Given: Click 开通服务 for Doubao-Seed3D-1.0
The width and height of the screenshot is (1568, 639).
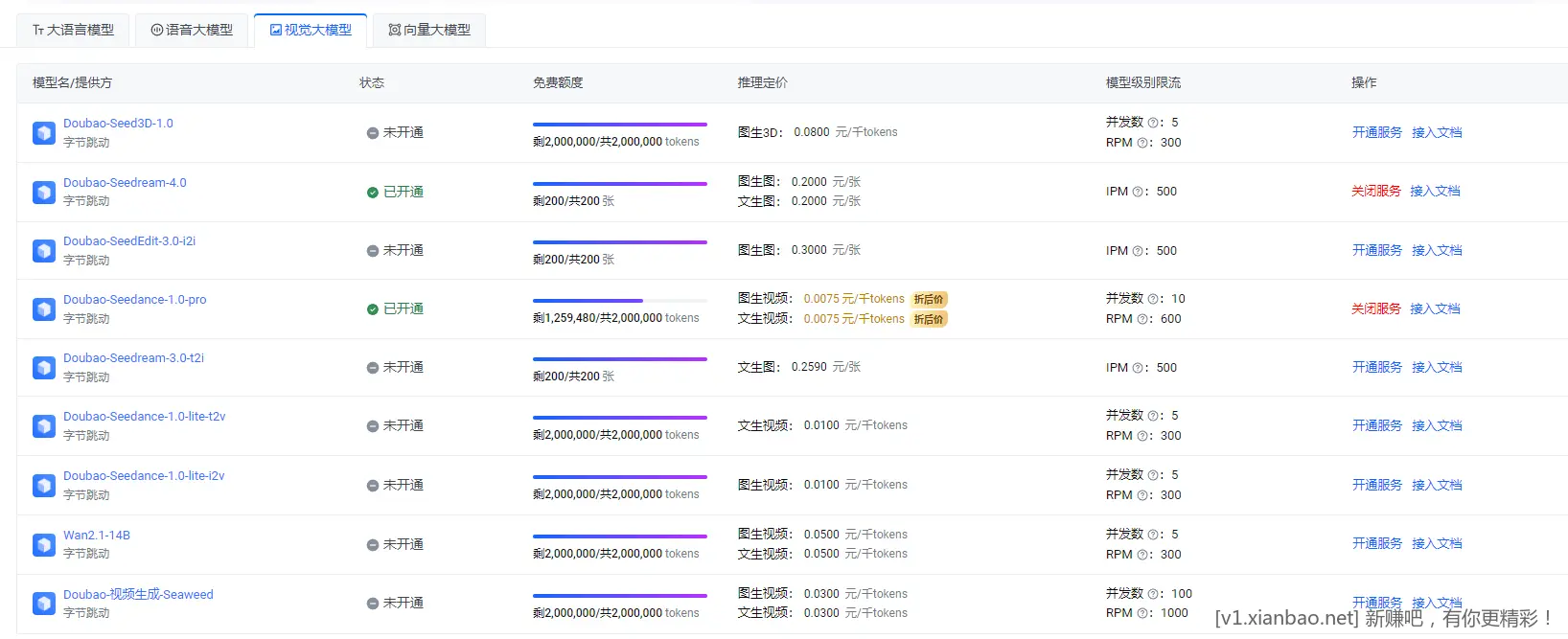Looking at the screenshot, I should [x=1376, y=132].
